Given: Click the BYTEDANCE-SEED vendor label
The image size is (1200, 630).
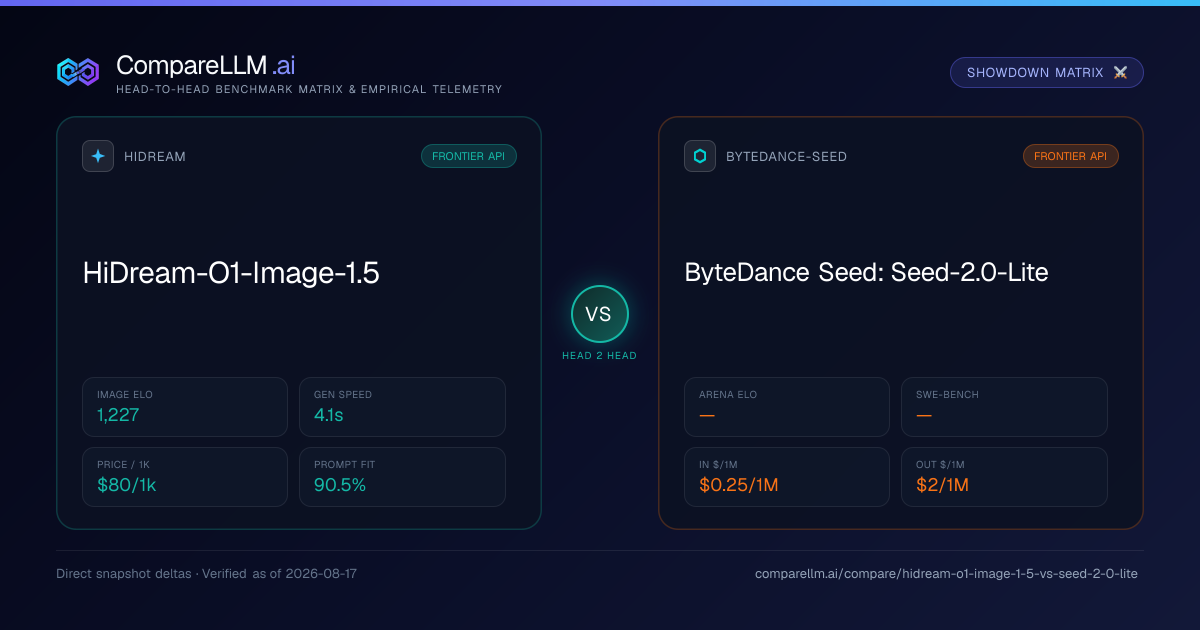Looking at the screenshot, I should (787, 157).
